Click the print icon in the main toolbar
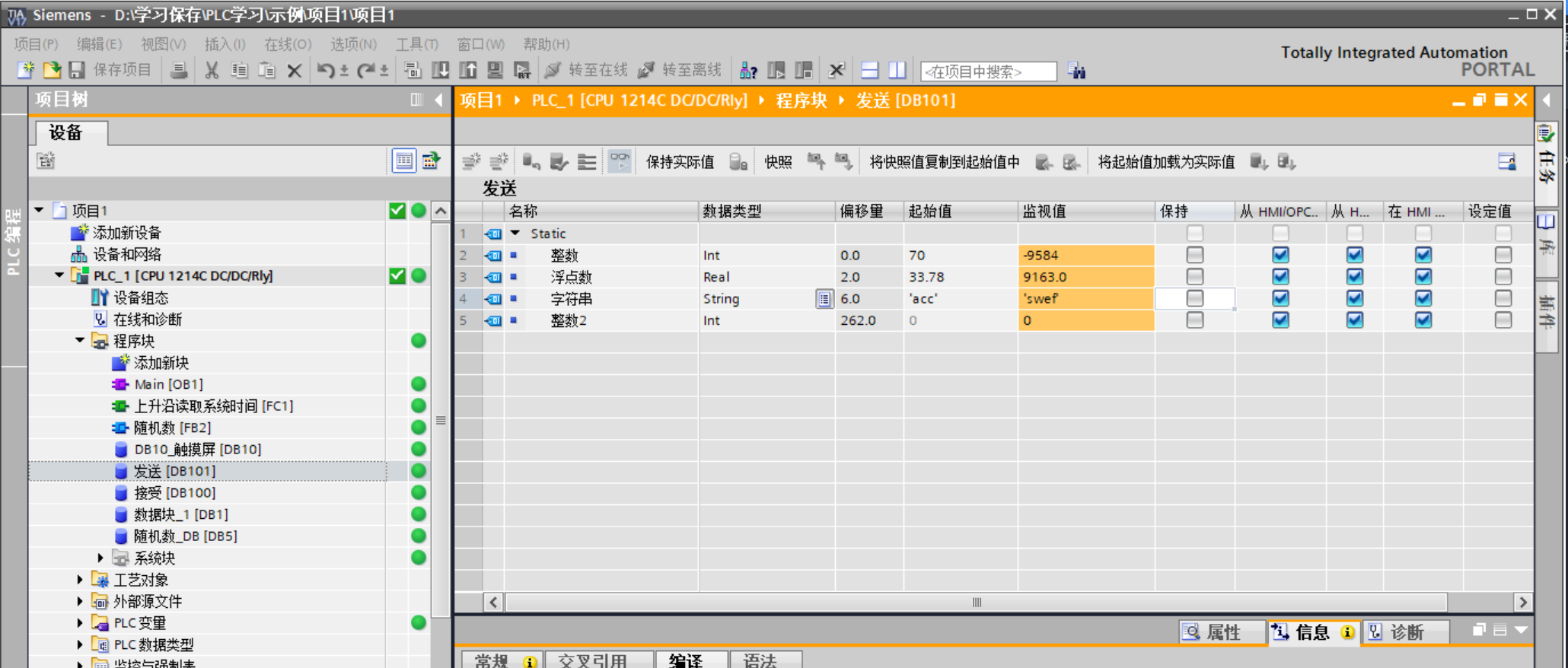The width and height of the screenshot is (1568, 668). pos(179,70)
